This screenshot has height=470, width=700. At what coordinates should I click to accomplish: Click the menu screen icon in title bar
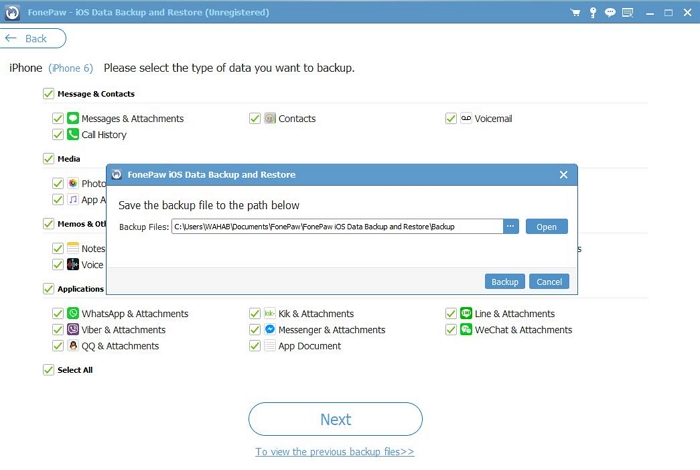click(x=628, y=12)
